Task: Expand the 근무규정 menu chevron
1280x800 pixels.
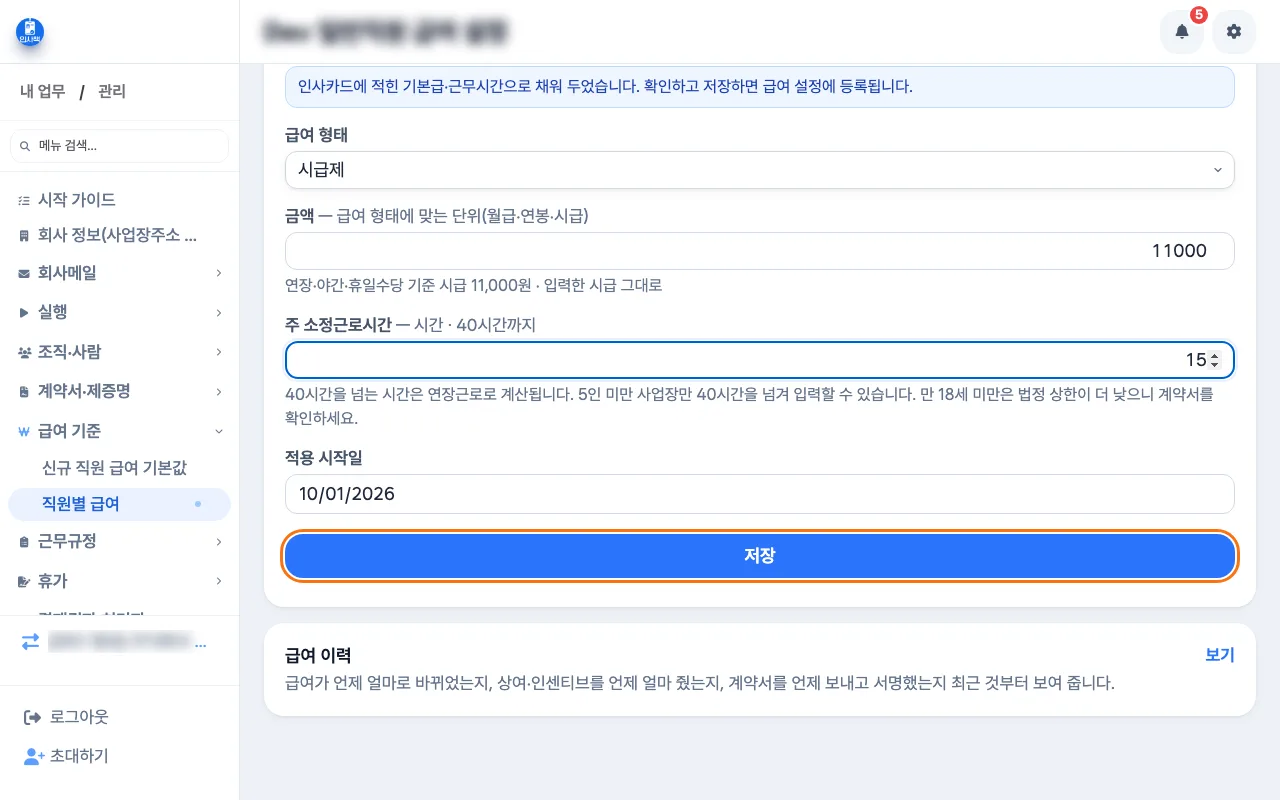Action: tap(219, 542)
